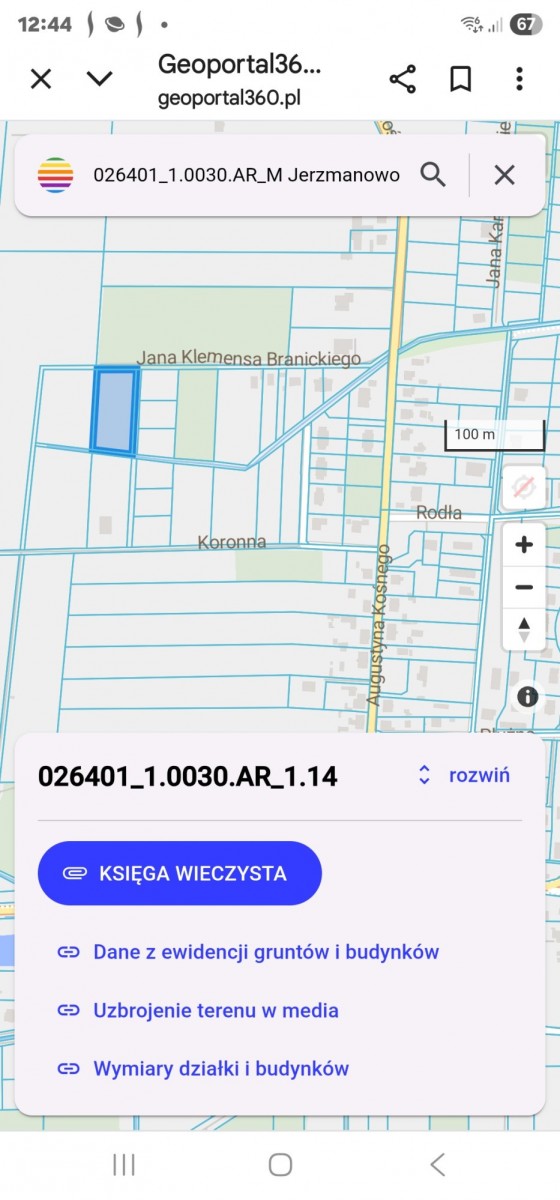The height and width of the screenshot is (1200, 560).
Task: Open the map info icon
Action: pyautogui.click(x=527, y=697)
